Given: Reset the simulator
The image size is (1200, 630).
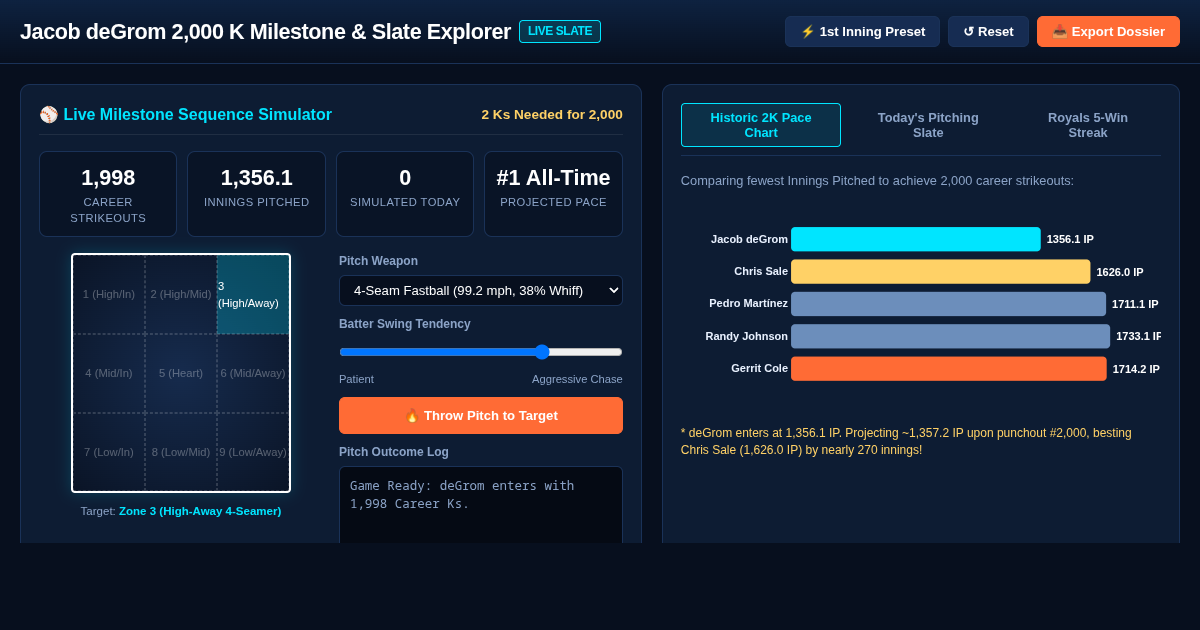Looking at the screenshot, I should click(x=988, y=31).
